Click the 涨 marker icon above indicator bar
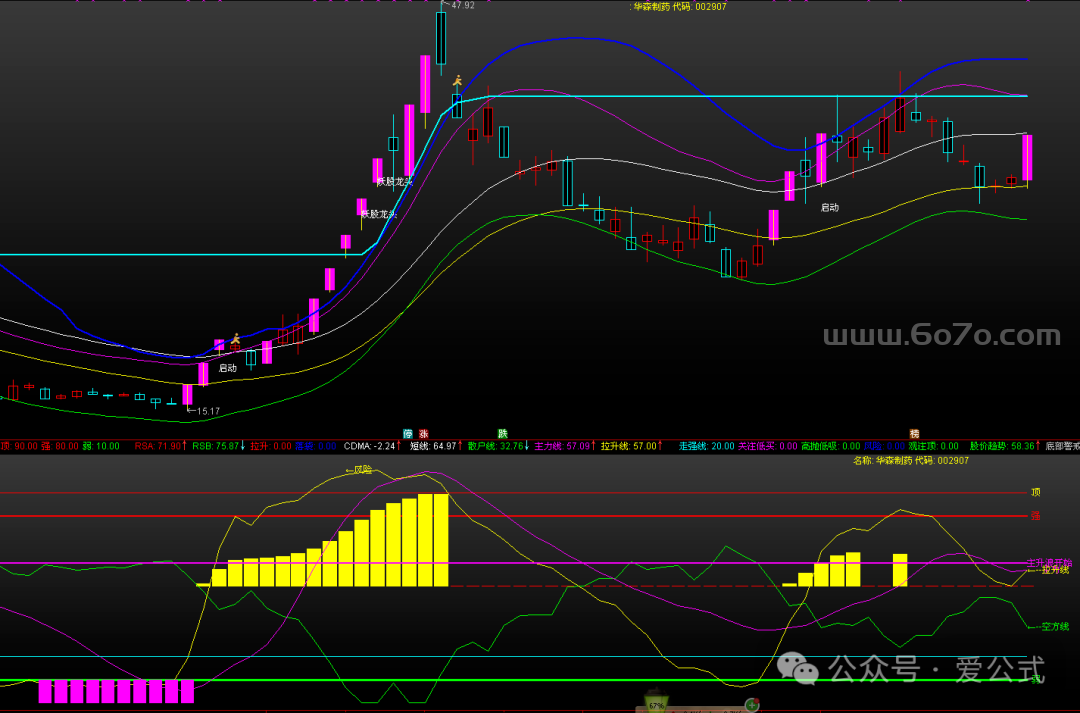Image resolution: width=1080 pixels, height=713 pixels. pyautogui.click(x=424, y=434)
